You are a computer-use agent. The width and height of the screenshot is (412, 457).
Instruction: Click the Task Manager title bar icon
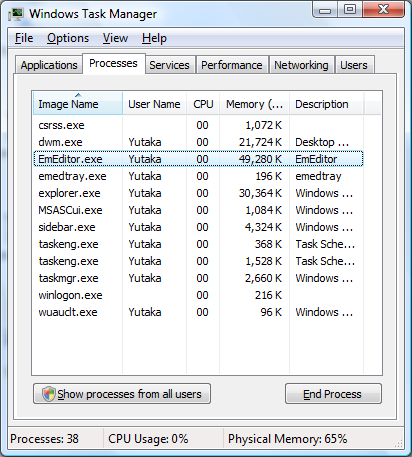pos(16,14)
